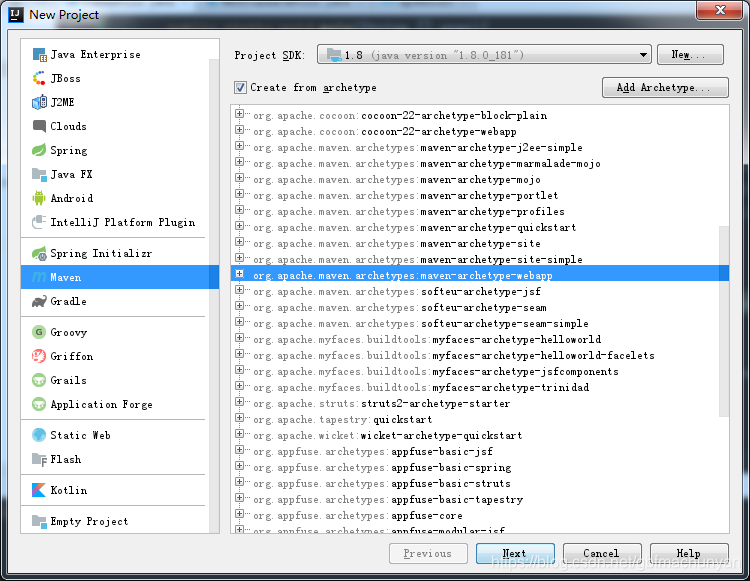750x581 pixels.
Task: Expand struts2-archetype-starter node
Action: [240, 402]
